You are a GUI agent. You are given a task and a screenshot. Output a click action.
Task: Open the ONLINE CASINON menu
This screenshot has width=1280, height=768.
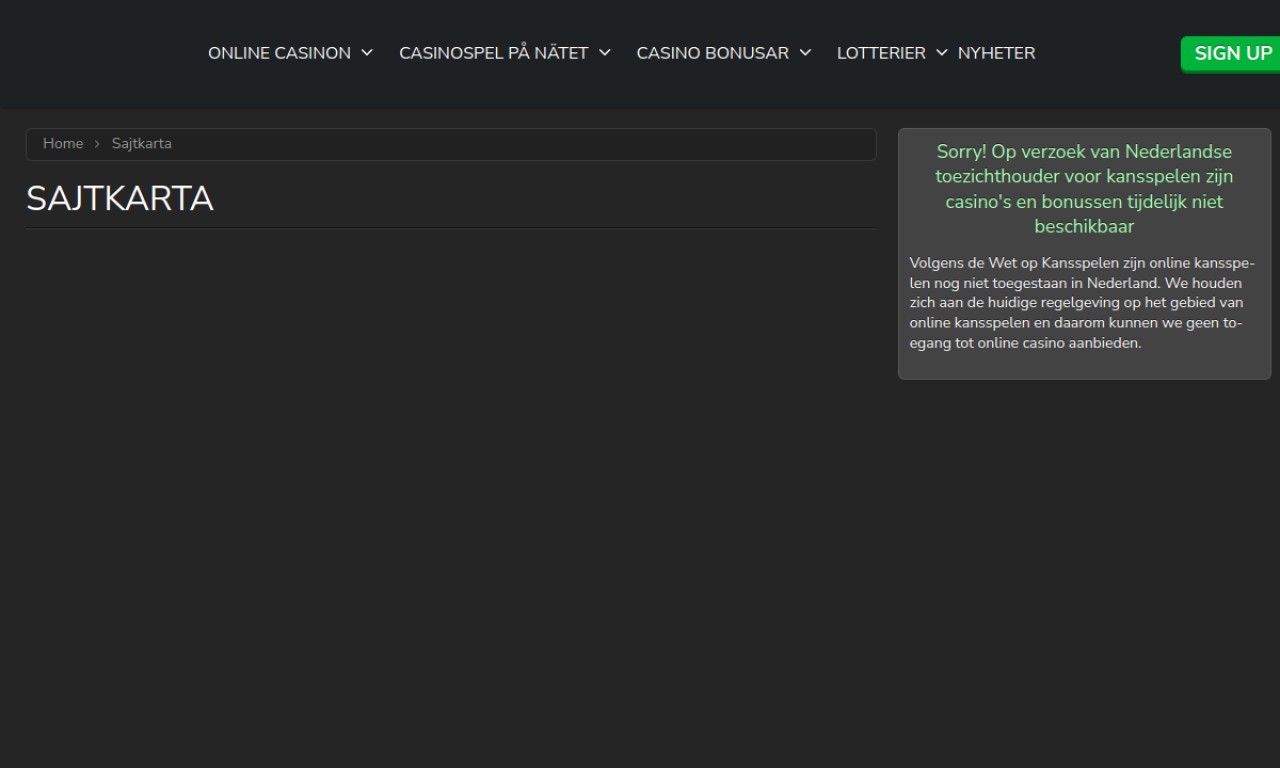(279, 53)
